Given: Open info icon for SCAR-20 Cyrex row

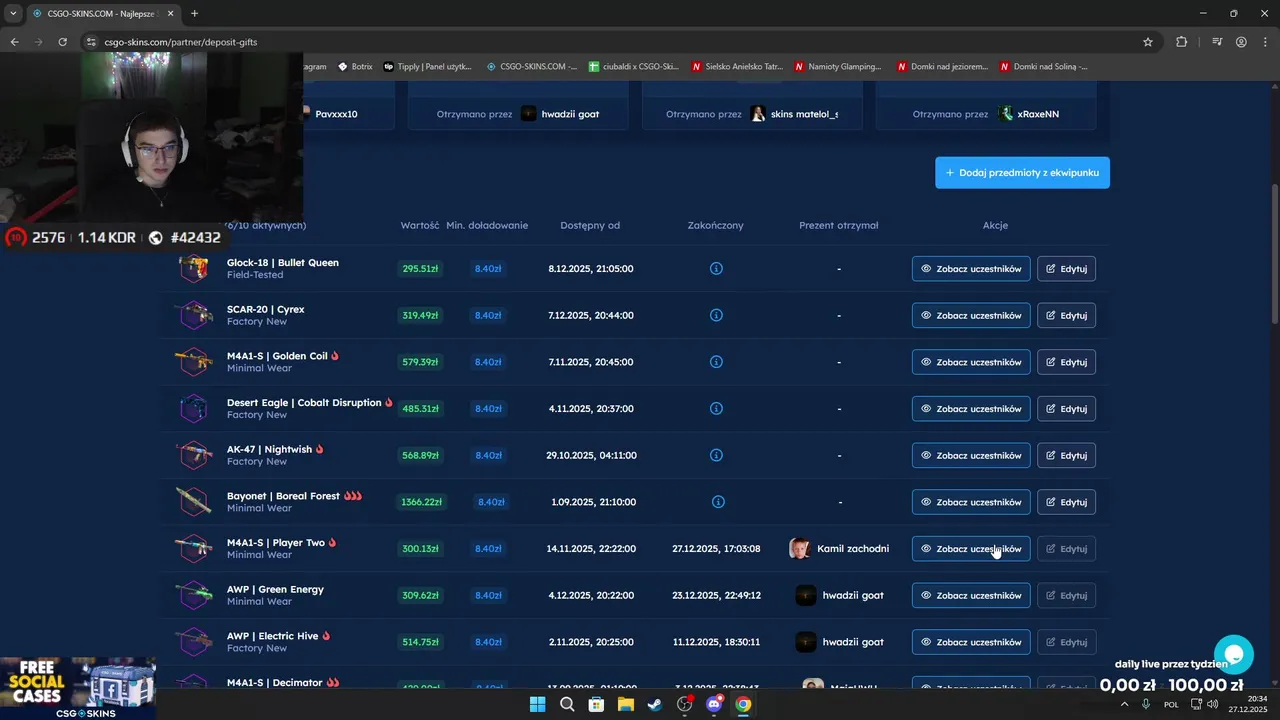Looking at the screenshot, I should [x=716, y=315].
